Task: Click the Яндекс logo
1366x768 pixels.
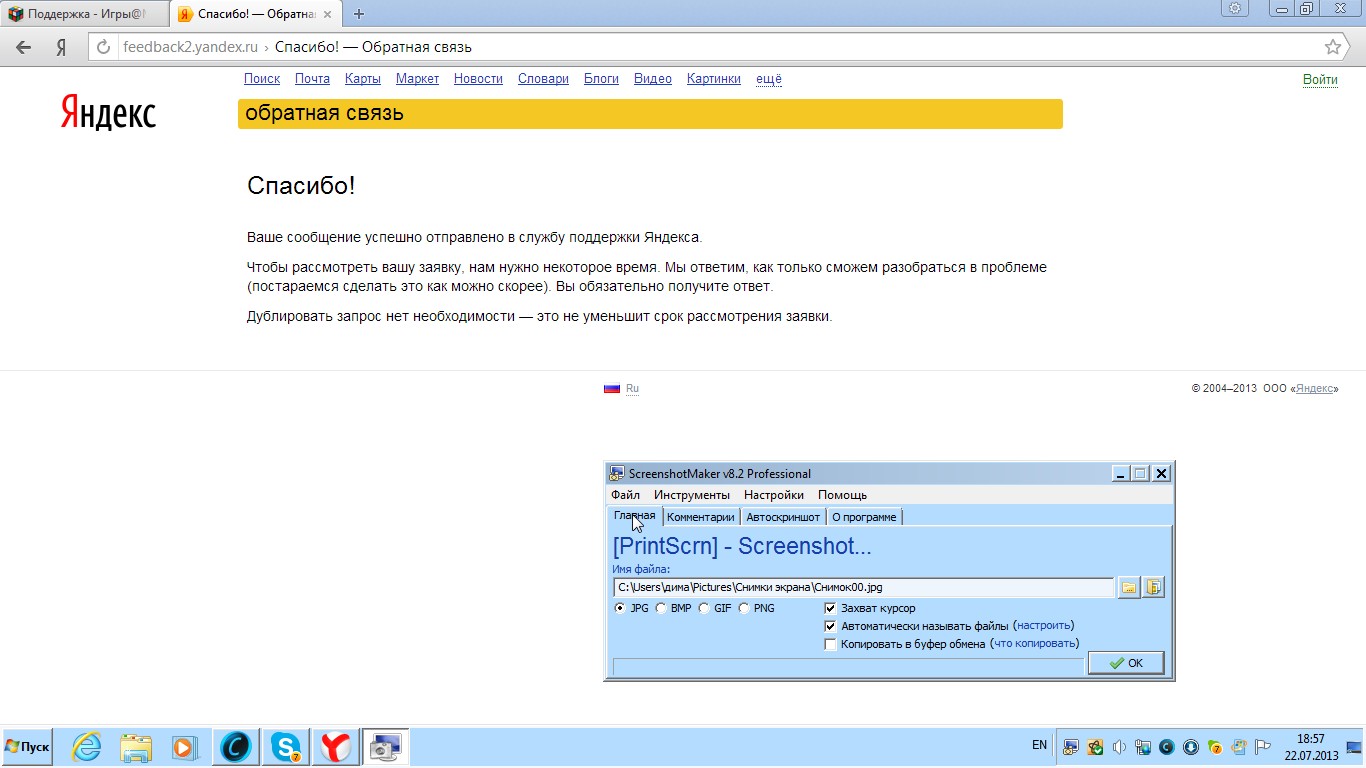Action: [x=108, y=112]
